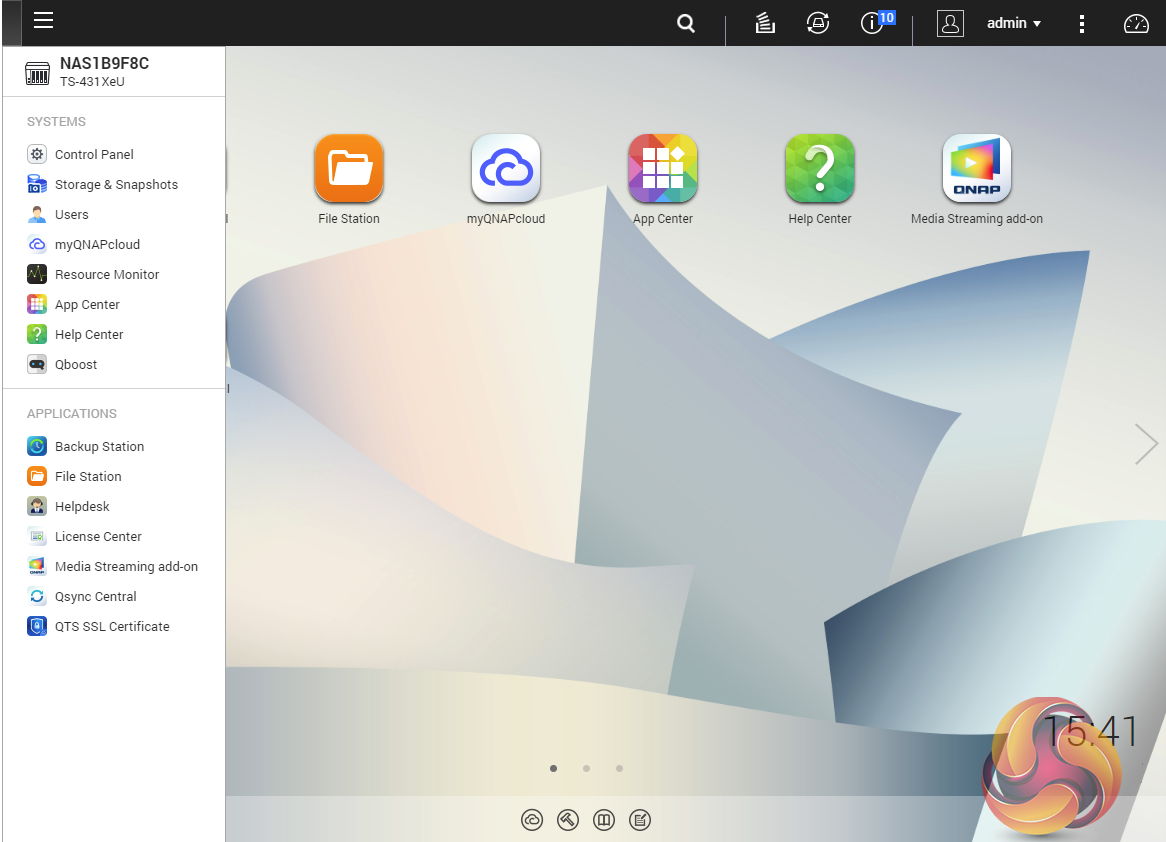Click the 15:41 desktop clock
1166x842 pixels.
1091,731
